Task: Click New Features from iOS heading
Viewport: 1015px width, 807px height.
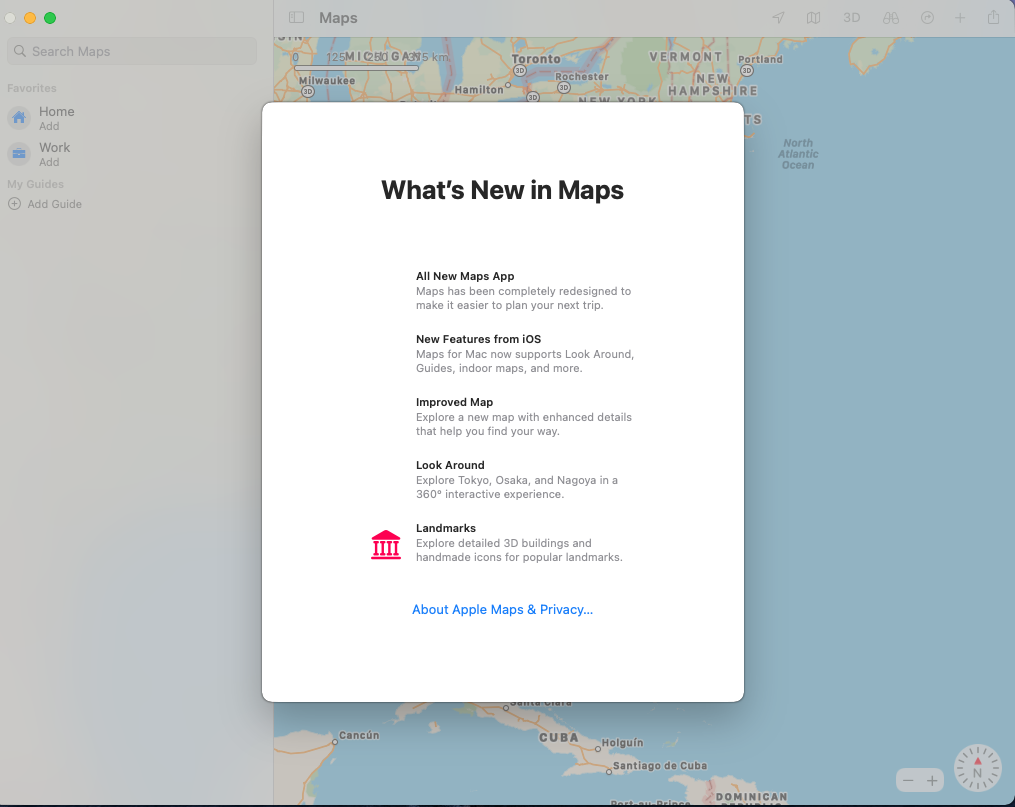Action: tap(478, 339)
